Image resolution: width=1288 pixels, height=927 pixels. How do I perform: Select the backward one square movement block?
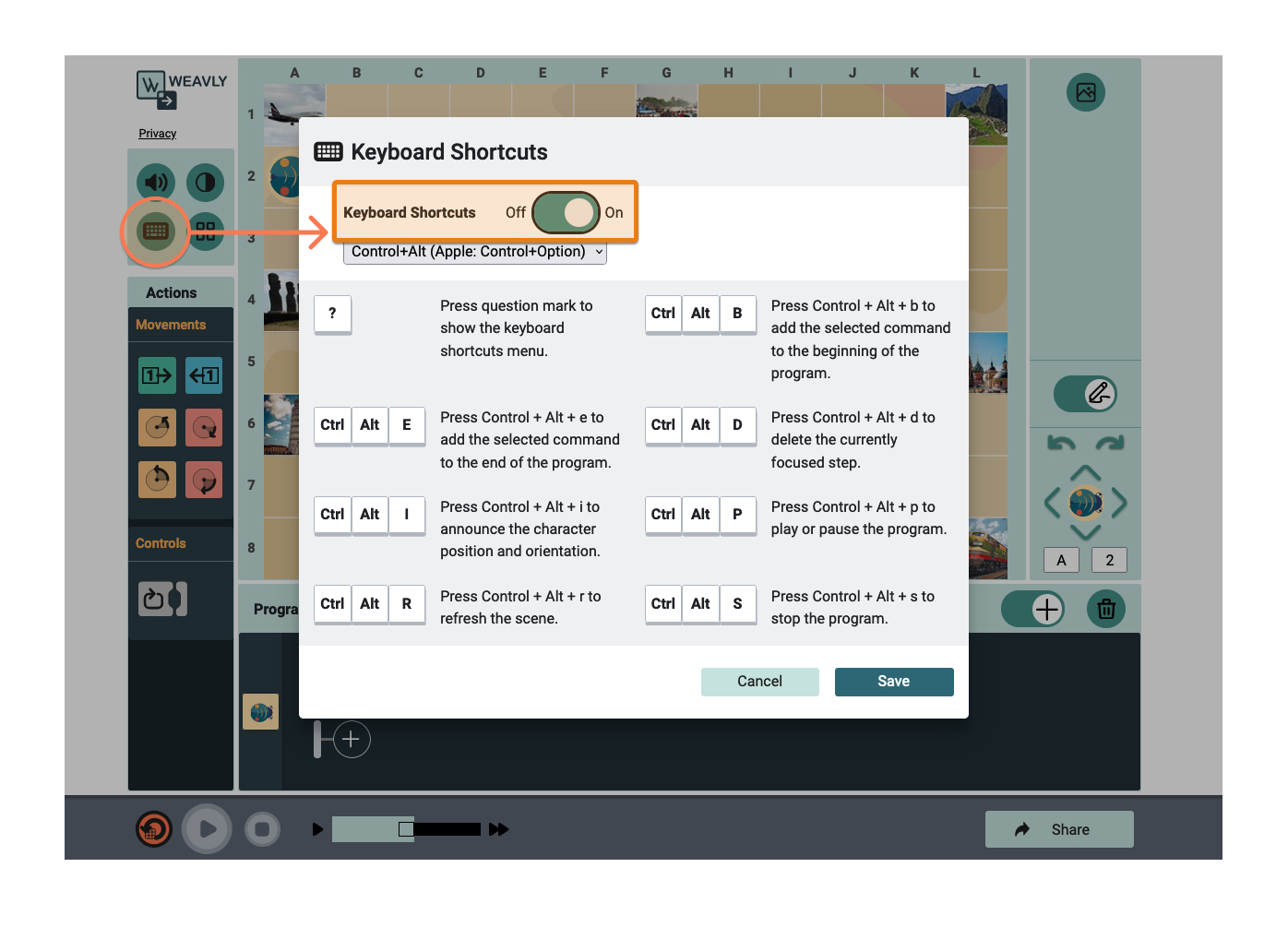click(x=203, y=375)
